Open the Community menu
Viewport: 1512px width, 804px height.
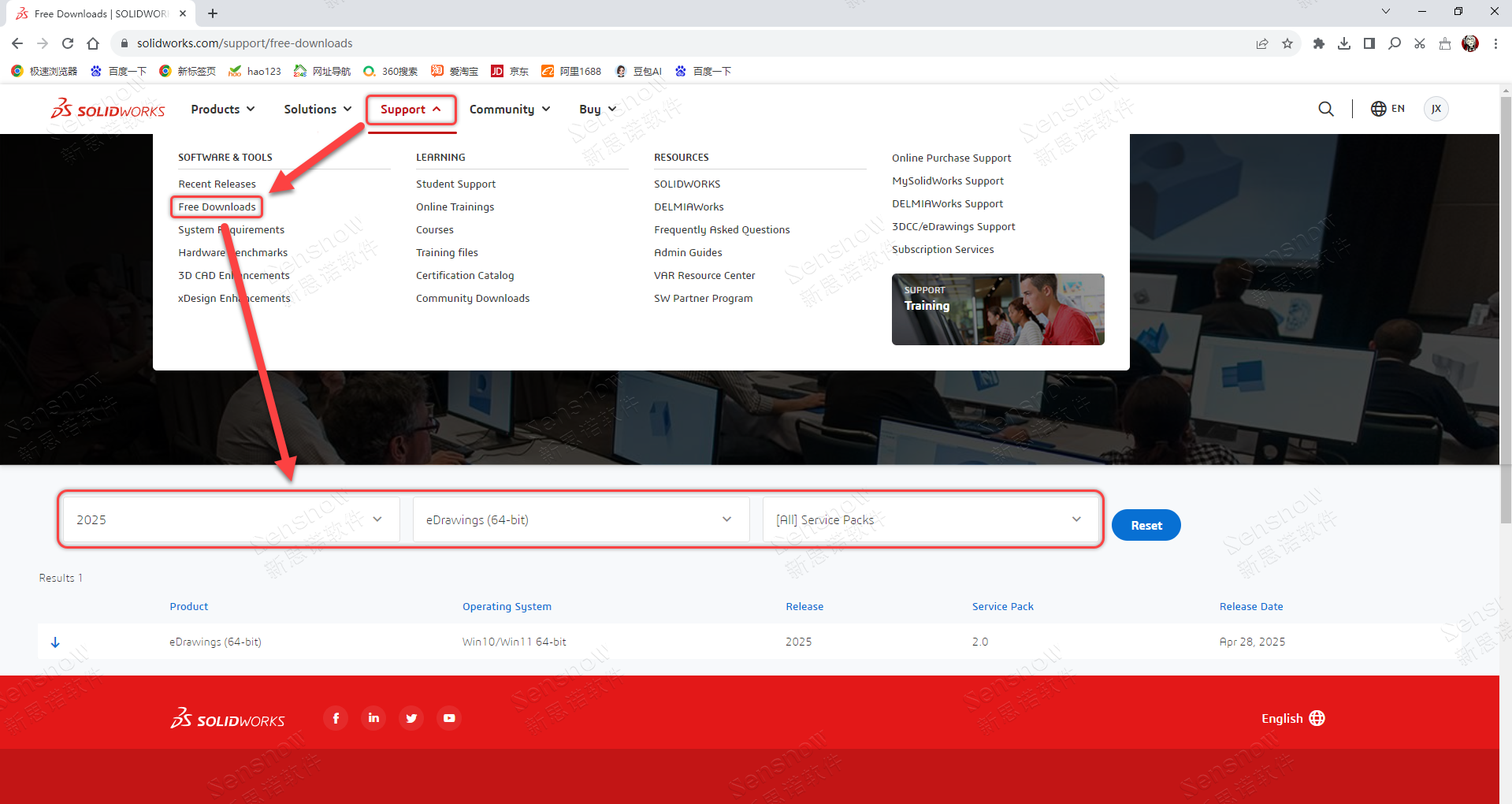[509, 110]
